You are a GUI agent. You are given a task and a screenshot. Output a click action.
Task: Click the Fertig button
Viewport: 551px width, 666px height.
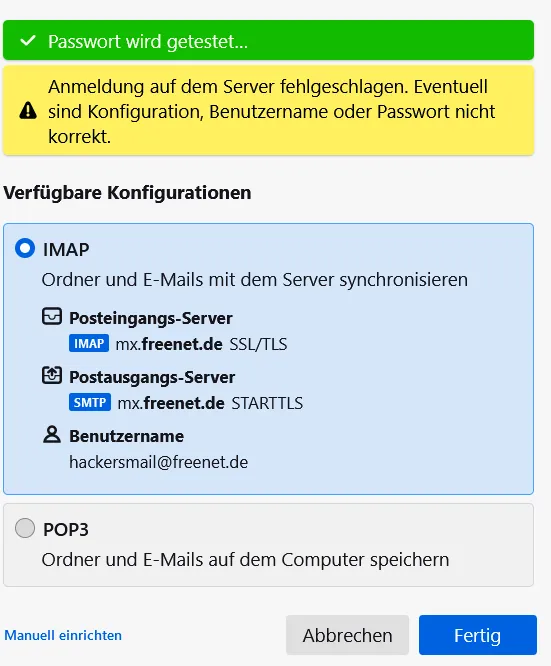pyautogui.click(x=478, y=635)
